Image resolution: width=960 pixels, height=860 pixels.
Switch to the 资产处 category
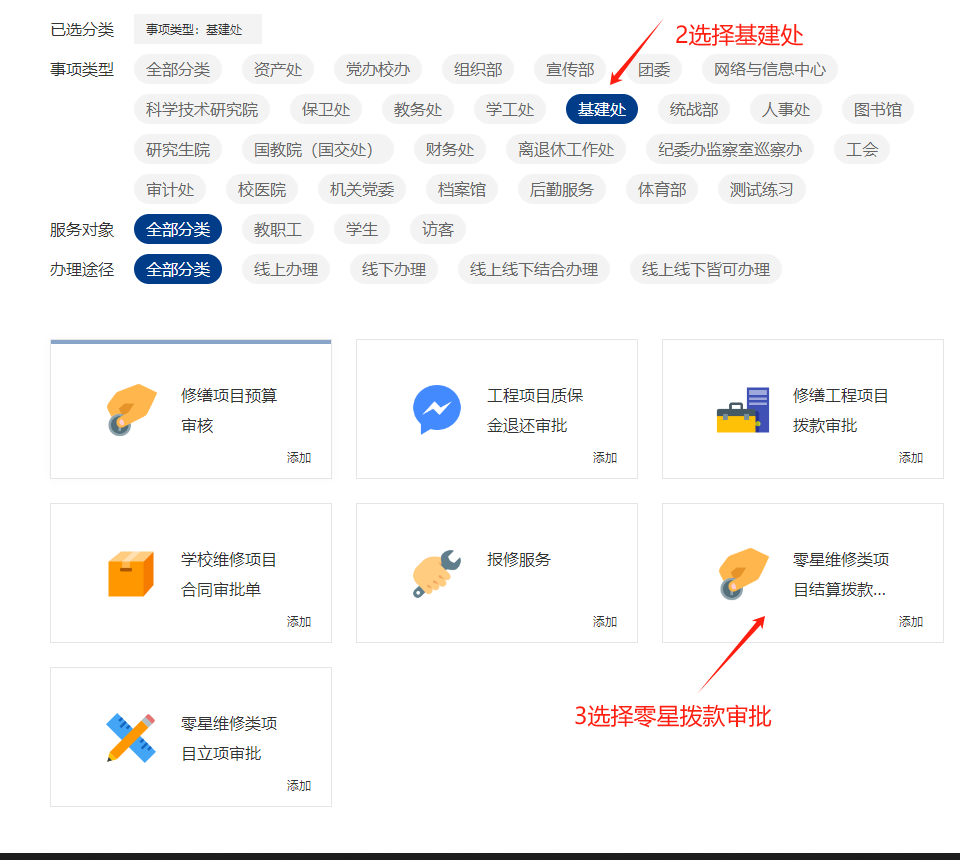[x=278, y=69]
